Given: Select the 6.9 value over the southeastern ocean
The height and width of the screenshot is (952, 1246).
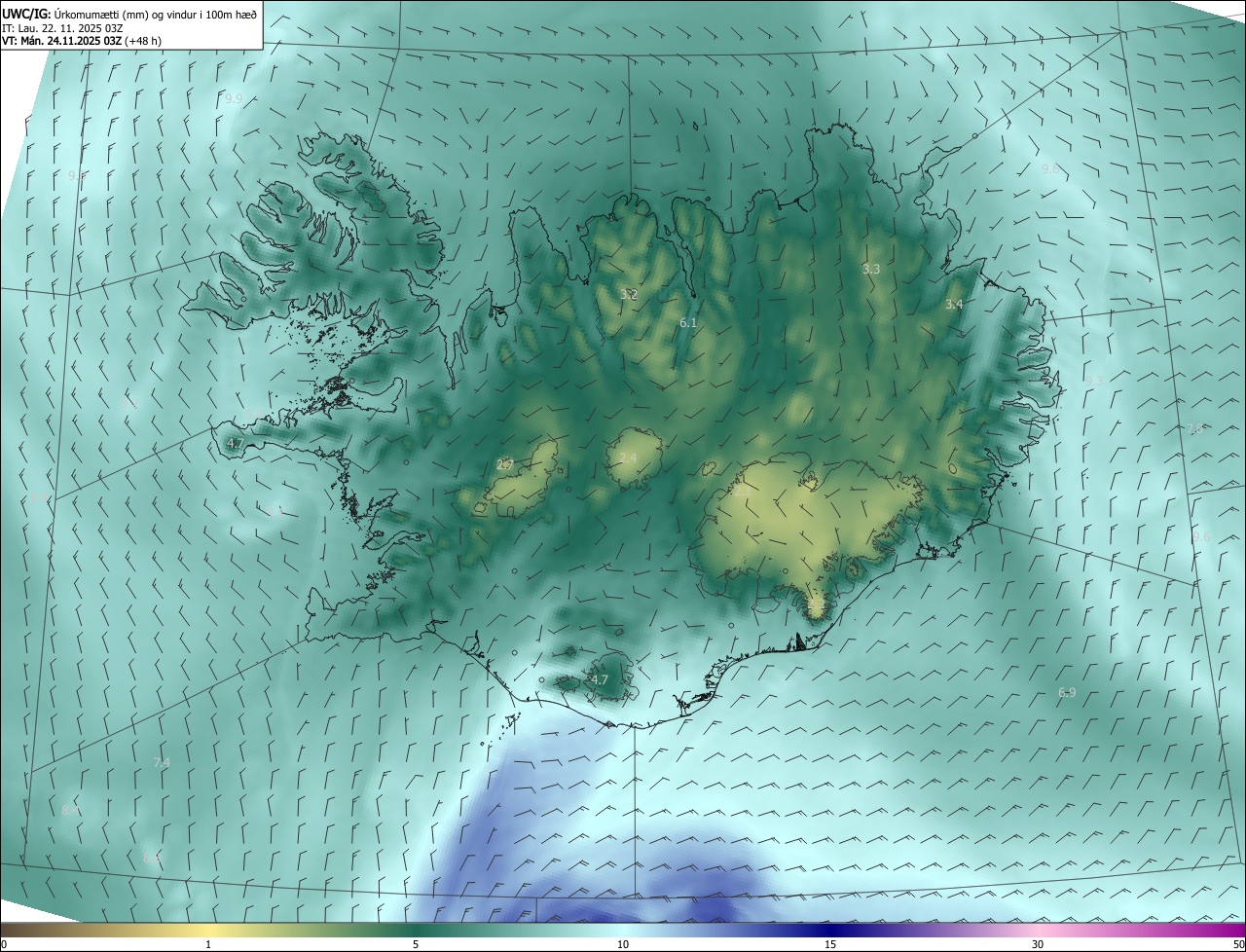Looking at the screenshot, I should [x=1067, y=693].
